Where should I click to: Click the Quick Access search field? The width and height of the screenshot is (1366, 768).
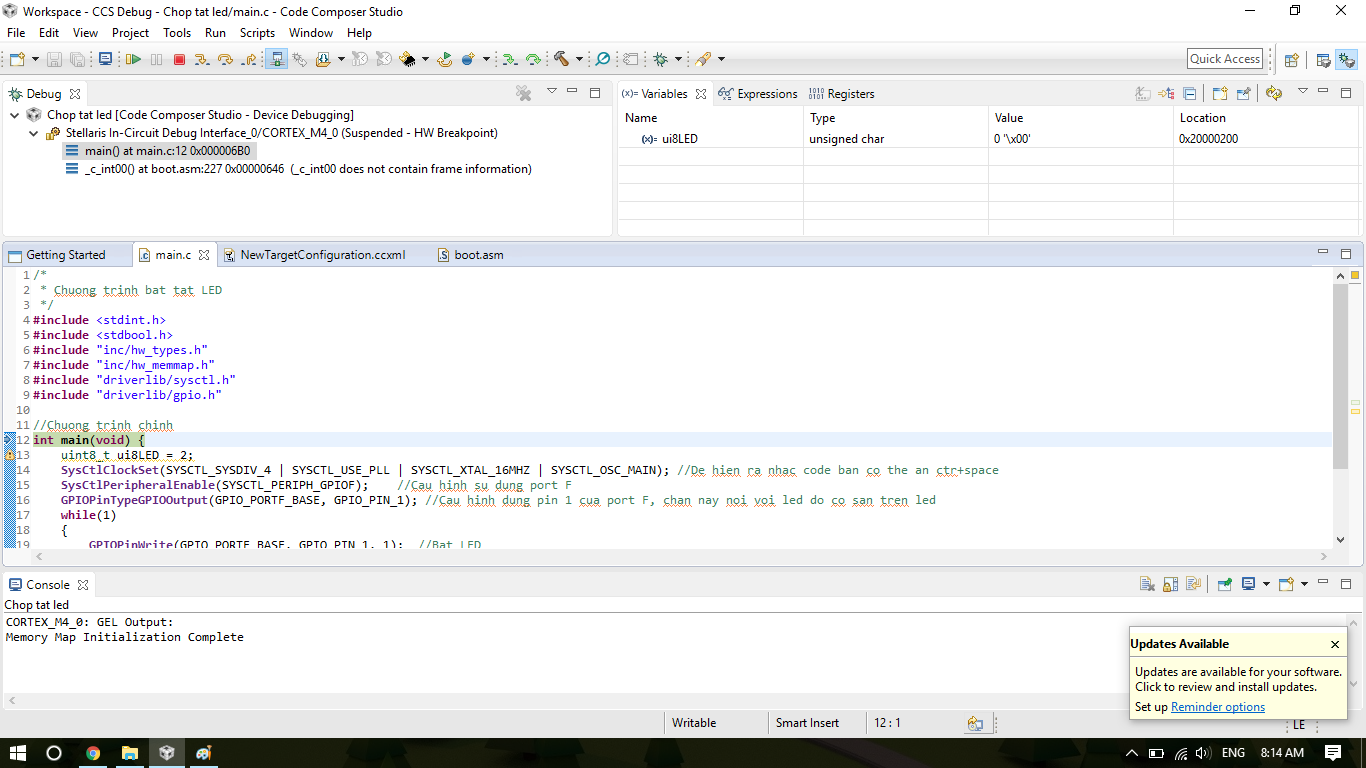pos(1225,59)
